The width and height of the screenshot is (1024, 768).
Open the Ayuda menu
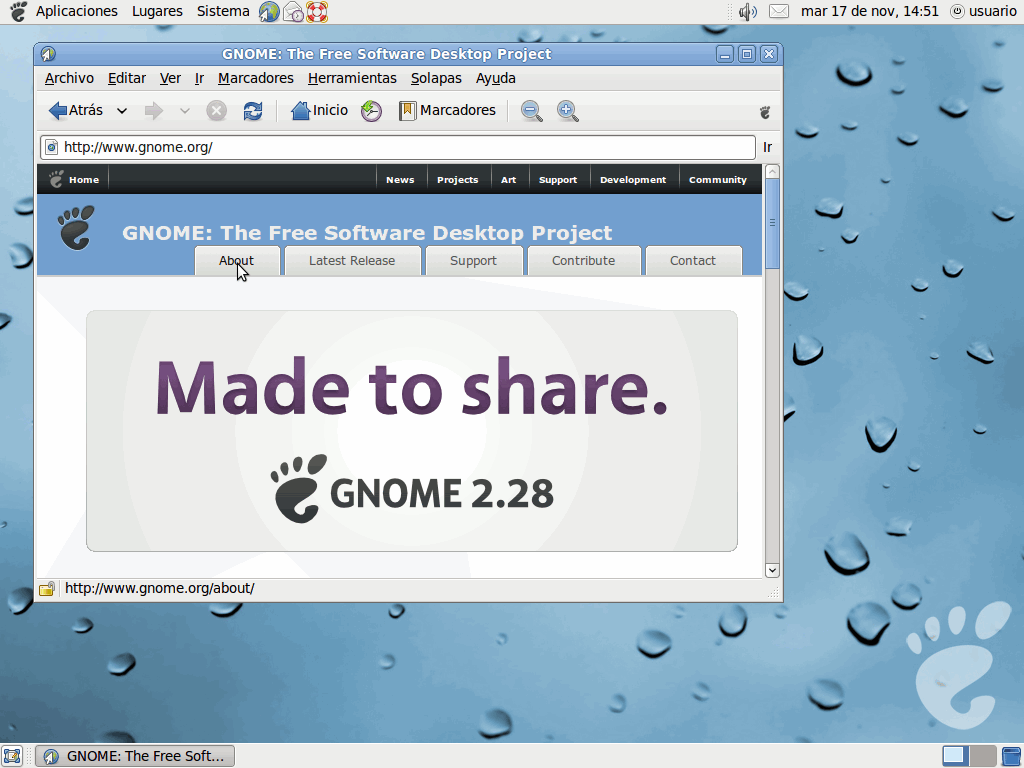coord(496,78)
